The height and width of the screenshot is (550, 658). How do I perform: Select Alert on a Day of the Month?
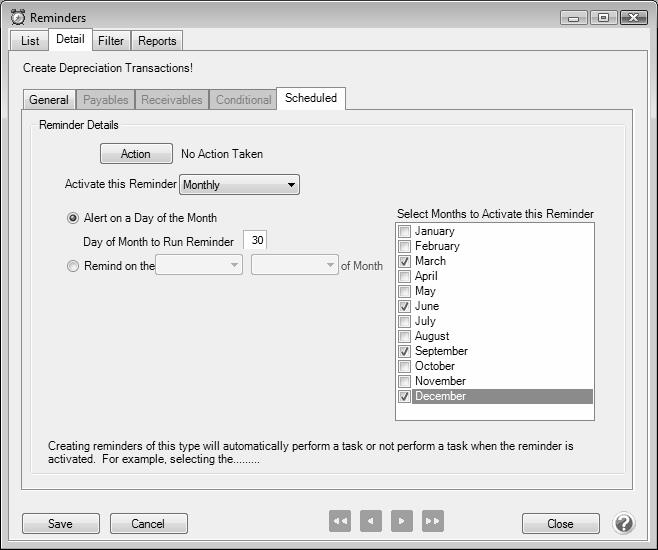tap(73, 218)
